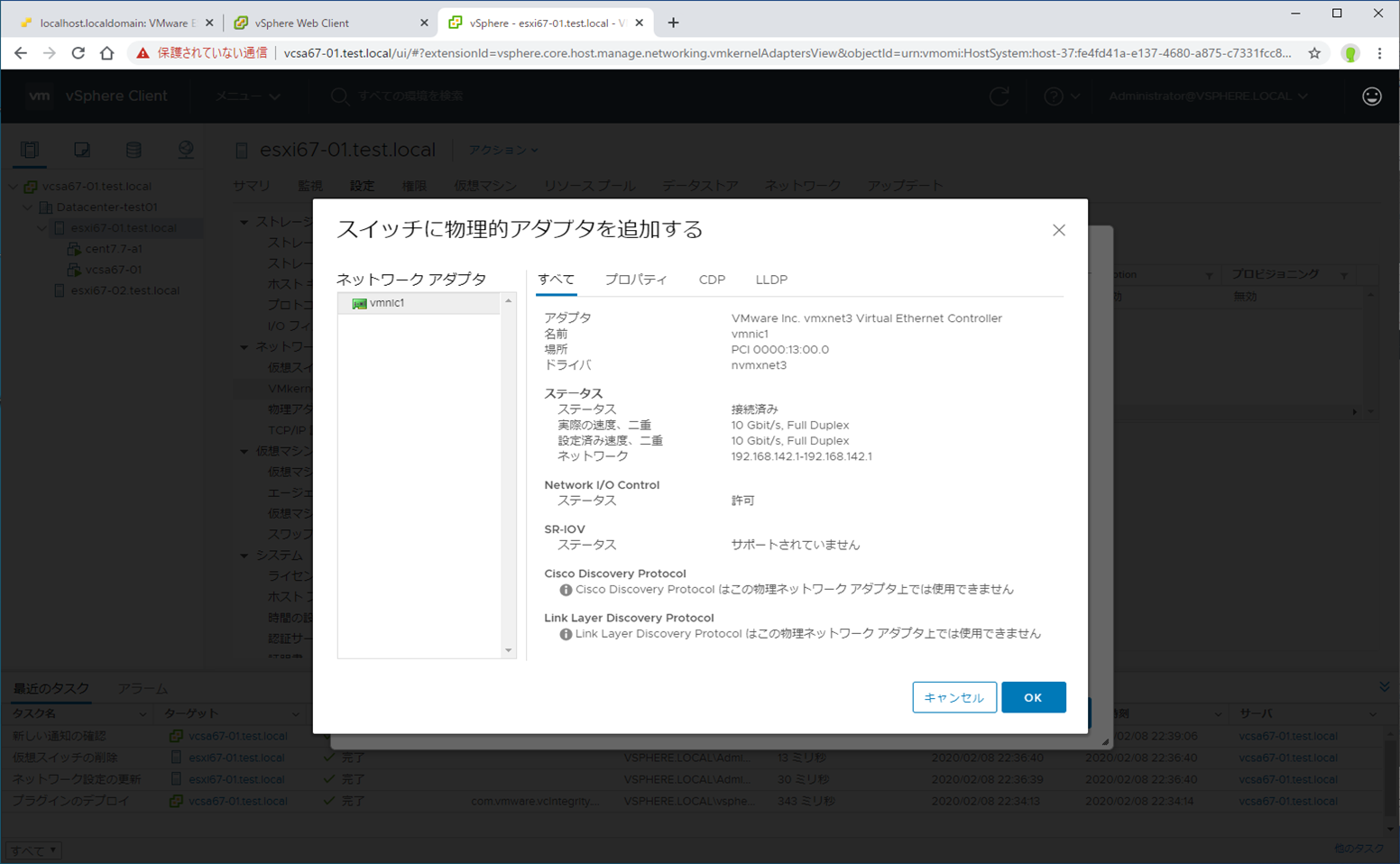Collapse the recent tasks panel
This screenshot has width=1400, height=864.
coord(1385,687)
